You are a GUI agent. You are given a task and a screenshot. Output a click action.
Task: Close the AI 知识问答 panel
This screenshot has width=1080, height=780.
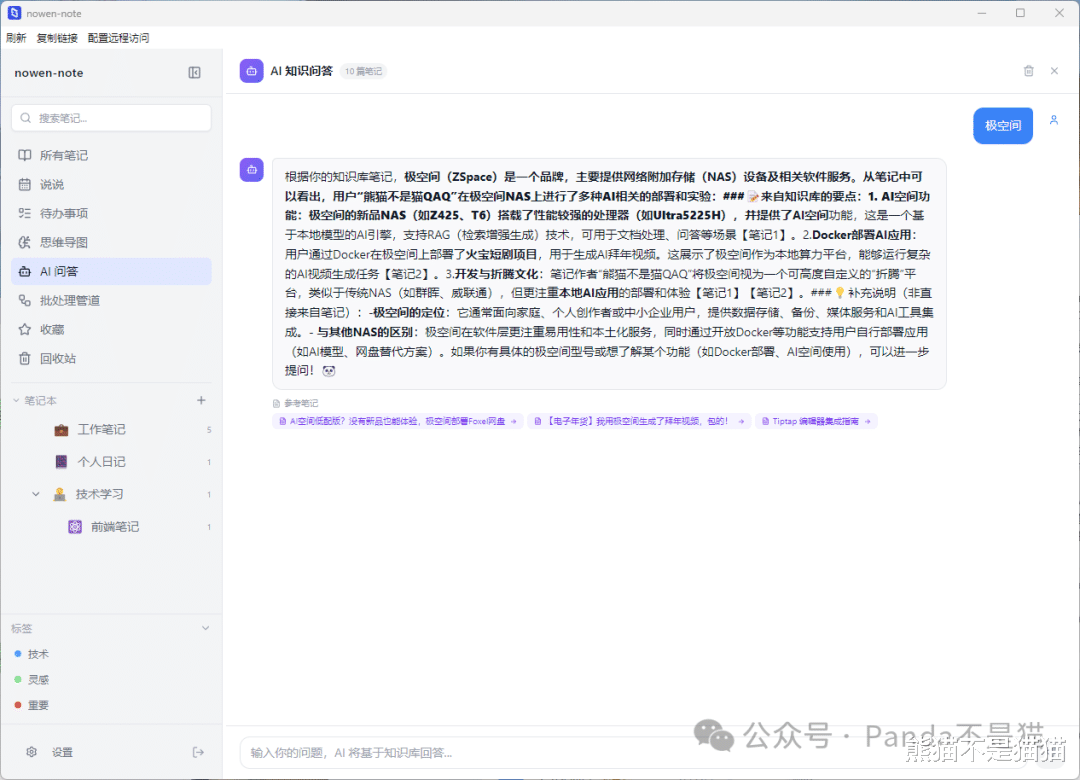(x=1054, y=70)
